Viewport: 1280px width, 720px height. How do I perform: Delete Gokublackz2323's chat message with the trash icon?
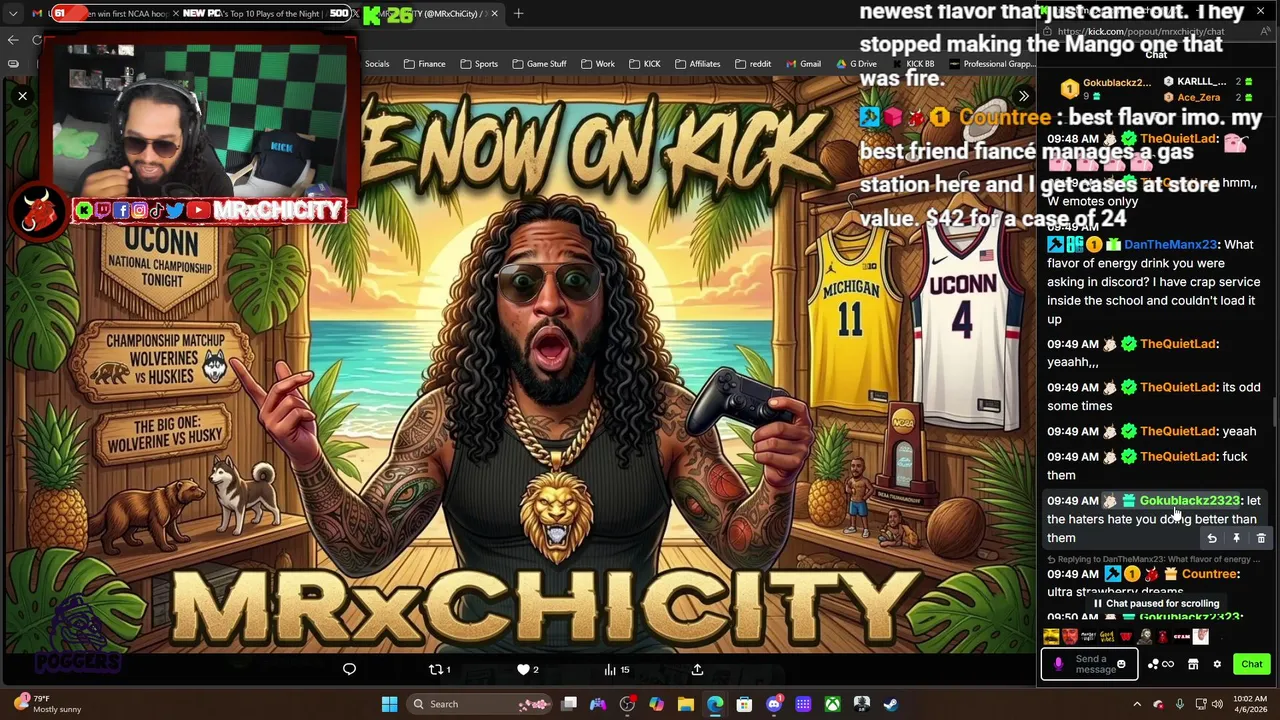point(1261,539)
